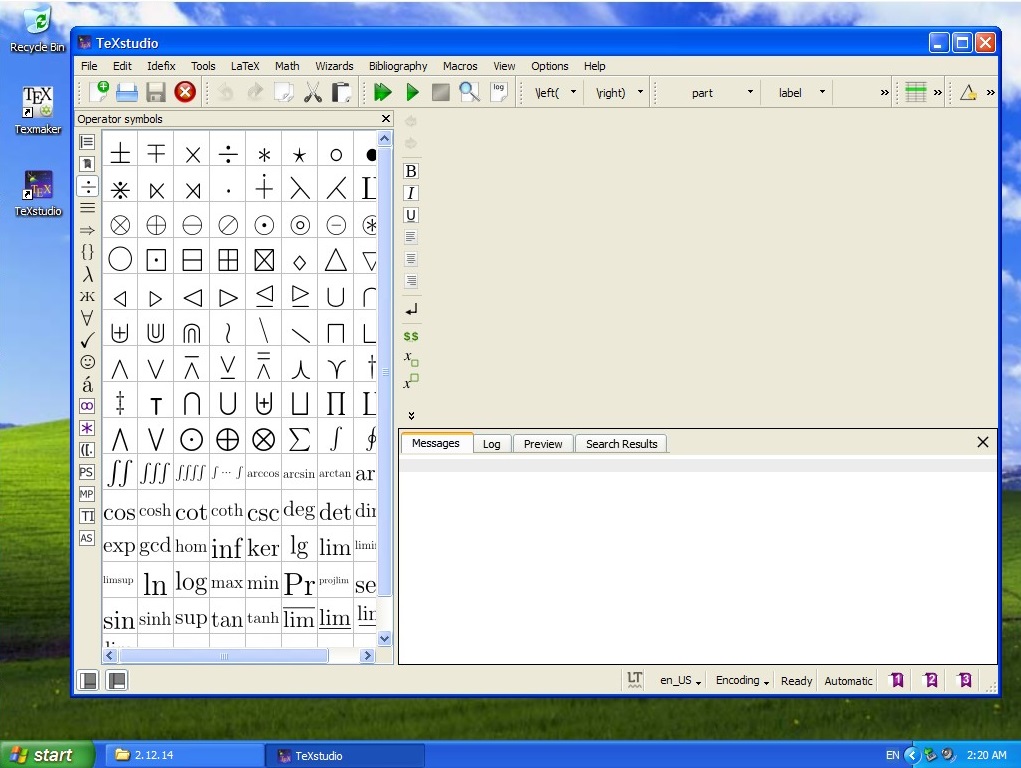
Task: Apply underline formatting with U icon
Action: 411,216
